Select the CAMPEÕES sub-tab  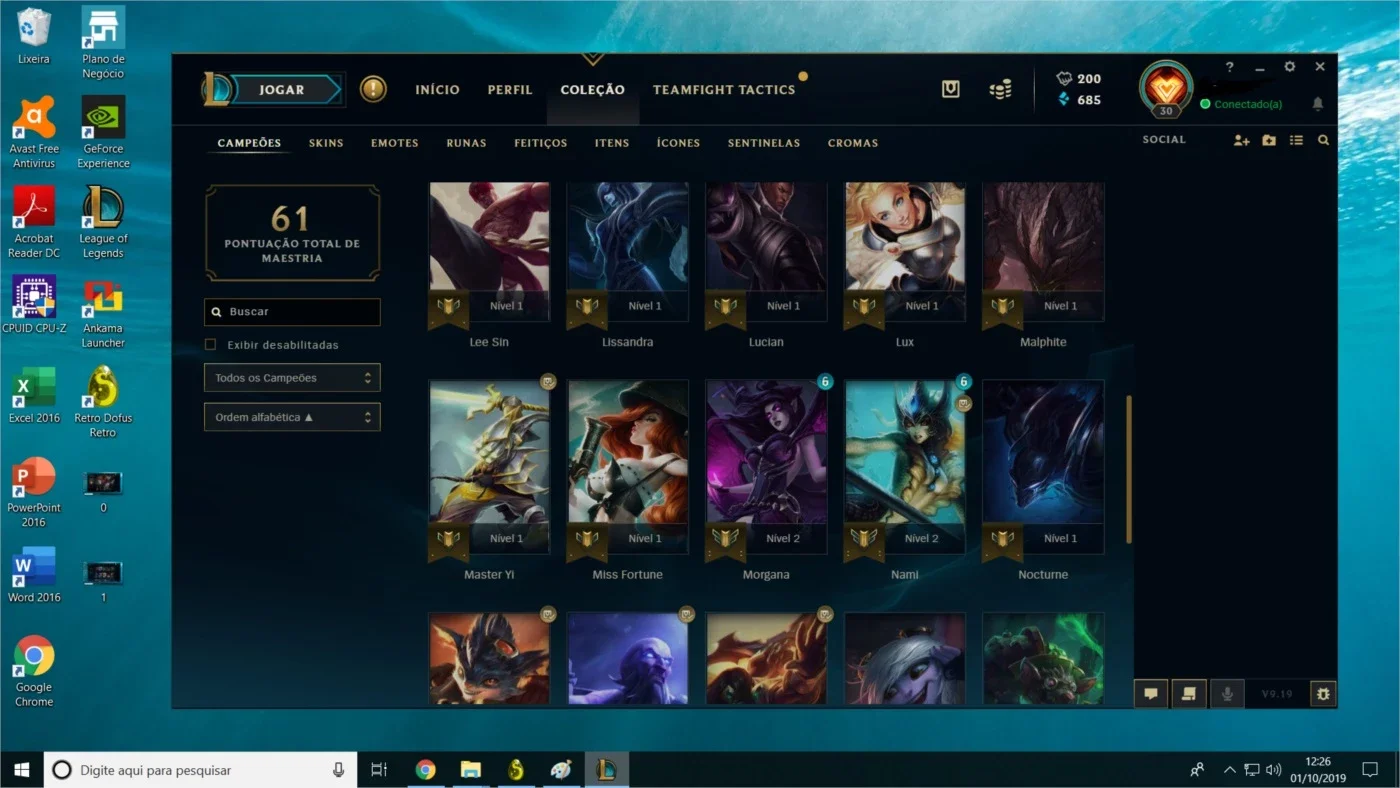pos(249,143)
